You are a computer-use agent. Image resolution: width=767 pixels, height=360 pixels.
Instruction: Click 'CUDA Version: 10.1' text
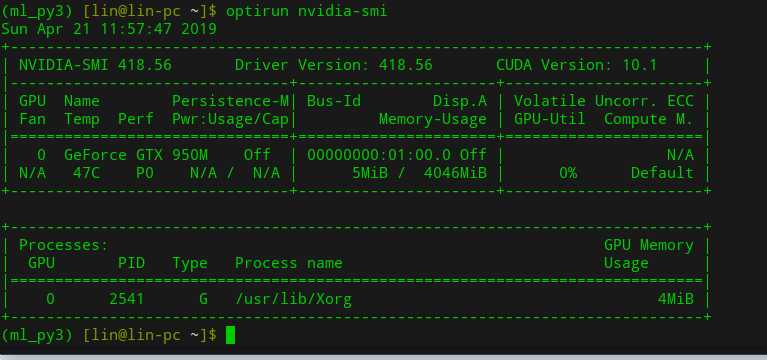click(577, 65)
